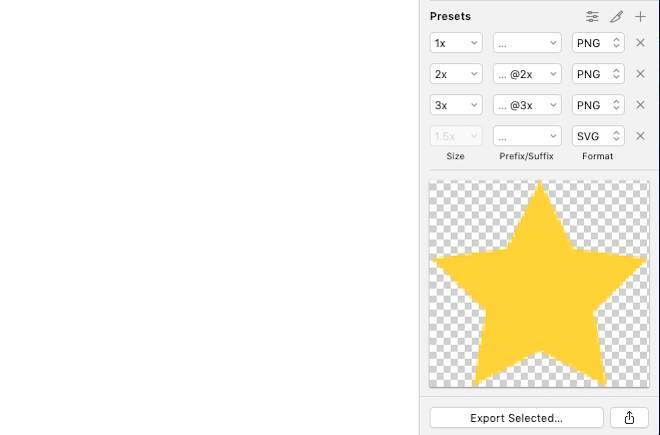
Task: Remove the 2x PNG export preset
Action: click(641, 74)
